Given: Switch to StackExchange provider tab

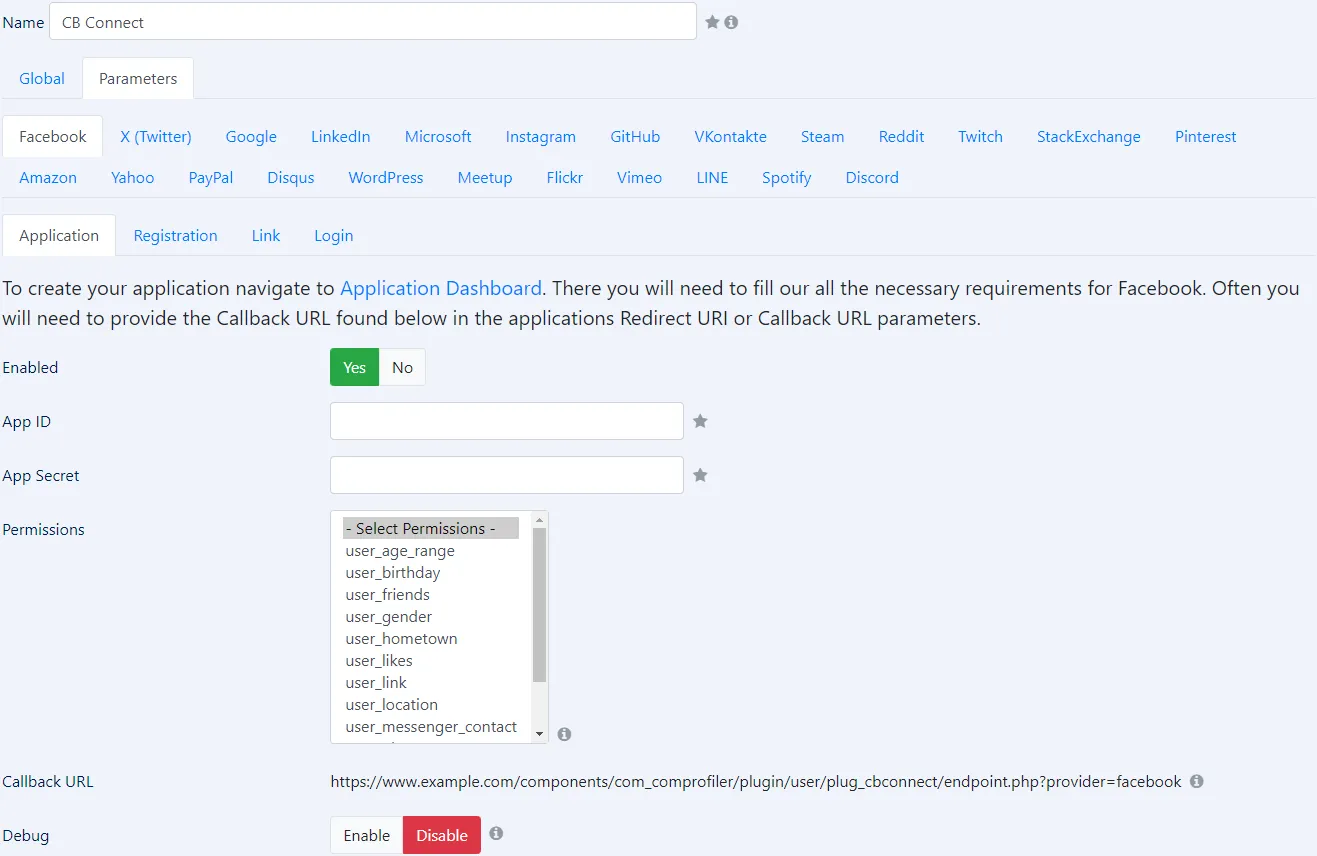Looking at the screenshot, I should click(x=1089, y=136).
